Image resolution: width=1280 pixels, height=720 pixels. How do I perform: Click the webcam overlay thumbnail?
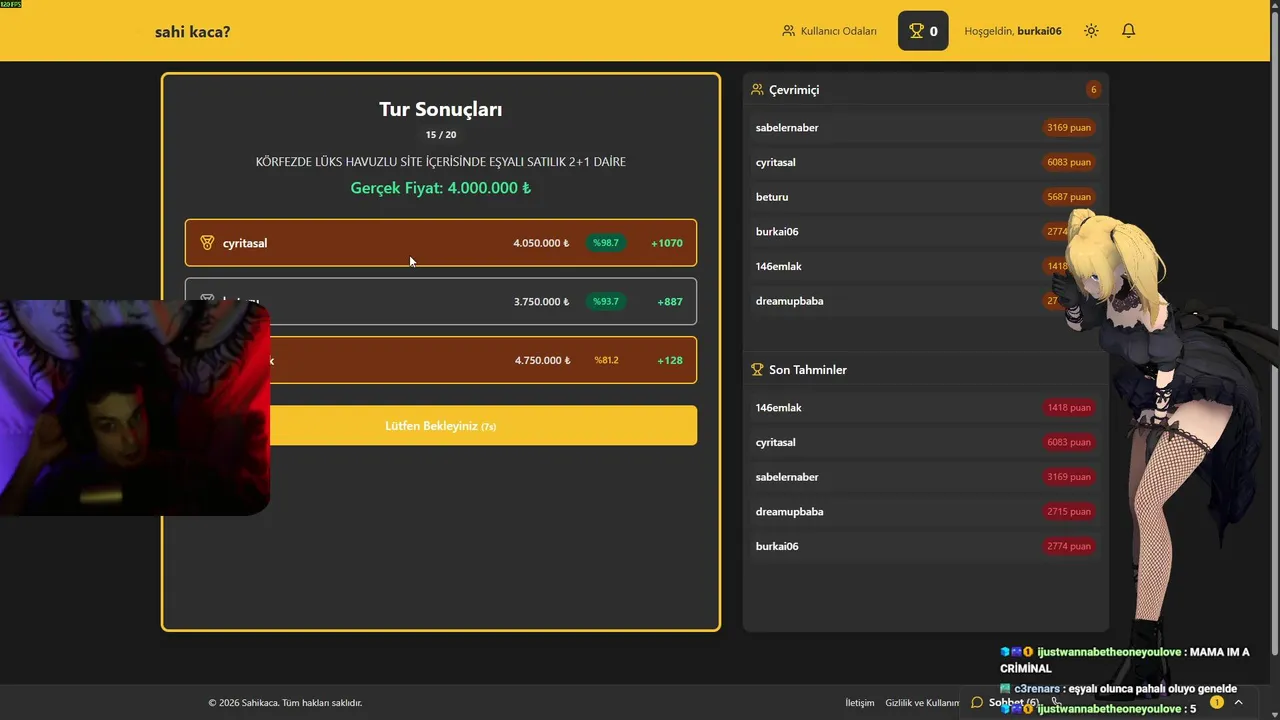point(135,408)
